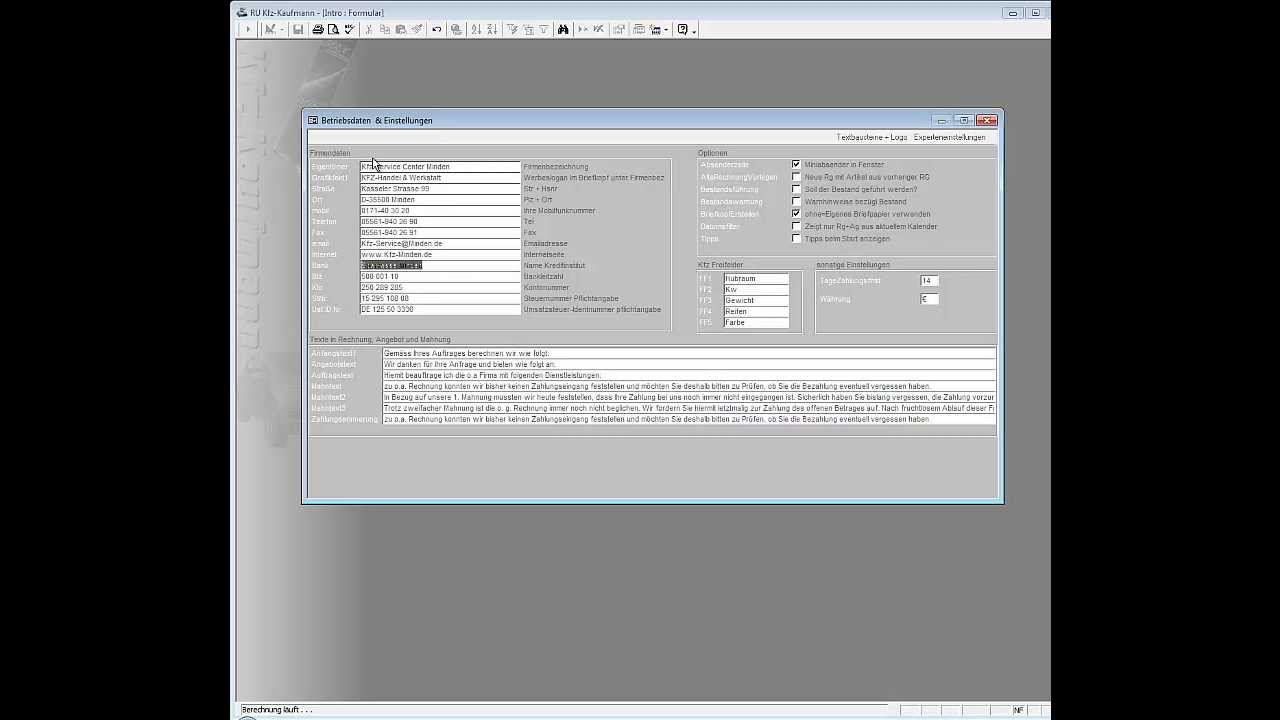
Task: Click the New Object icon
Action: [655, 30]
